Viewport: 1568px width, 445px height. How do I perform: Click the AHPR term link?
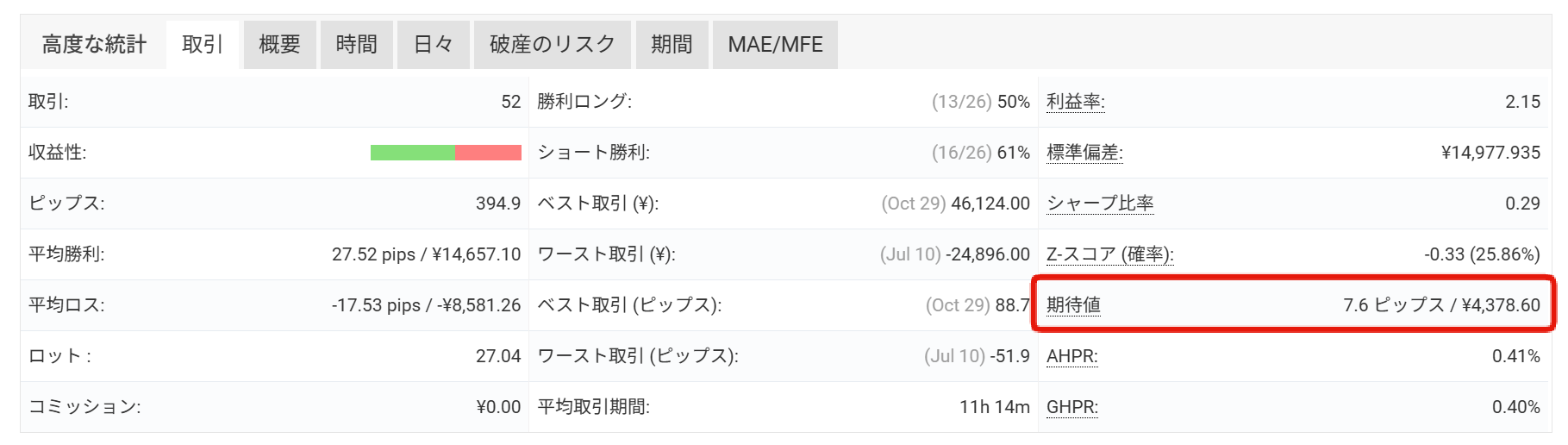[1071, 356]
